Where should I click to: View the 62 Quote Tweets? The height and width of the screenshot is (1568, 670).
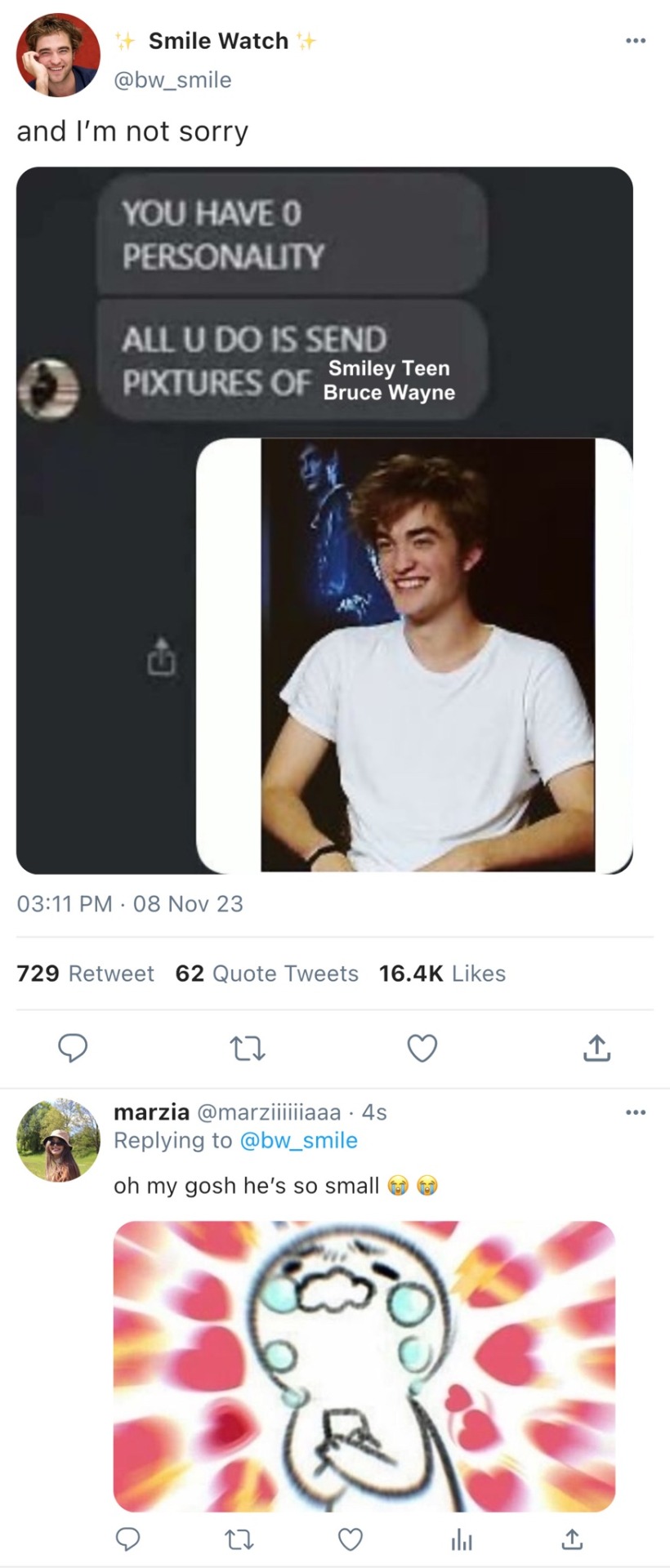pyautogui.click(x=266, y=973)
